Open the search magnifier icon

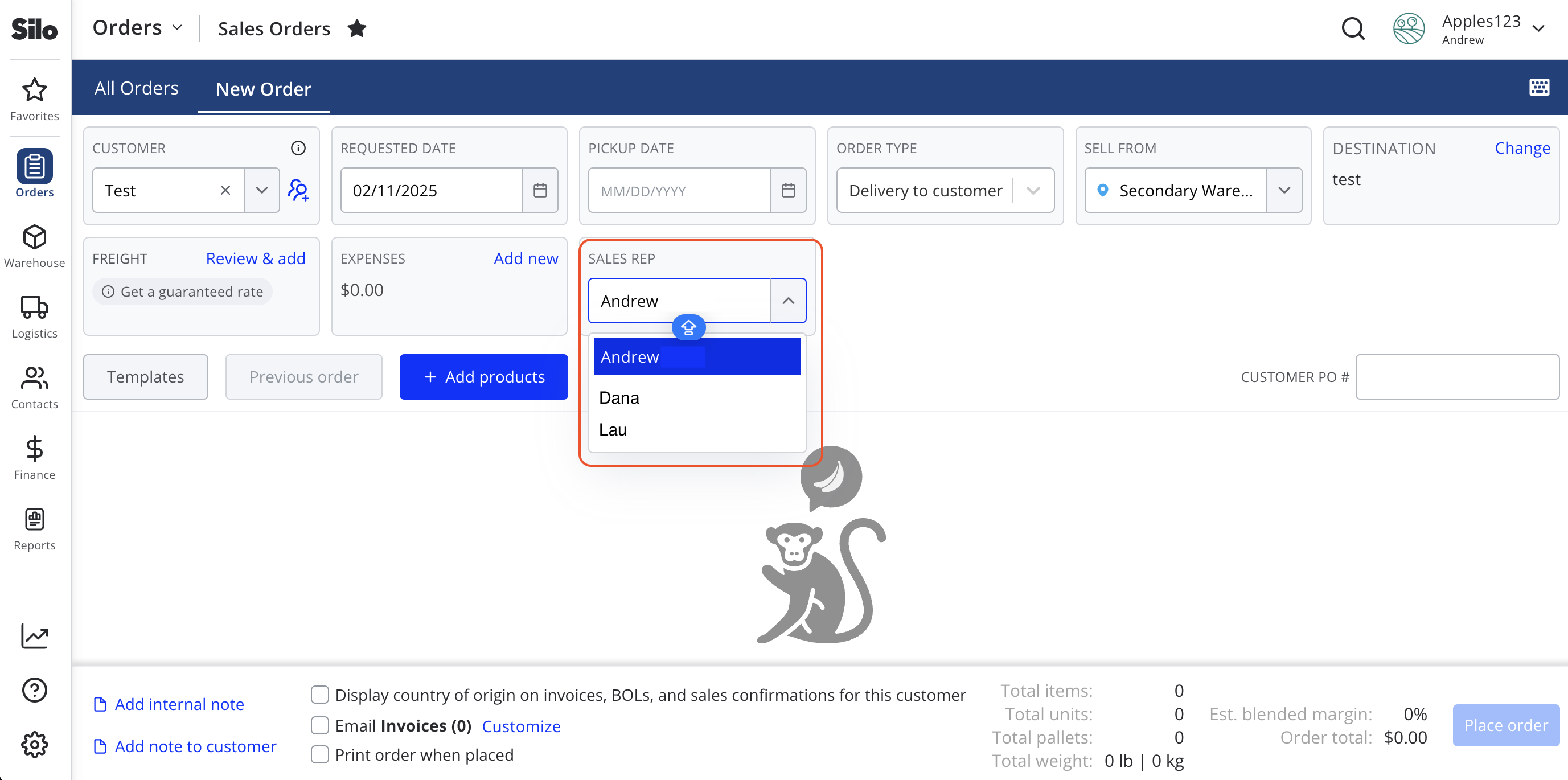(1353, 28)
